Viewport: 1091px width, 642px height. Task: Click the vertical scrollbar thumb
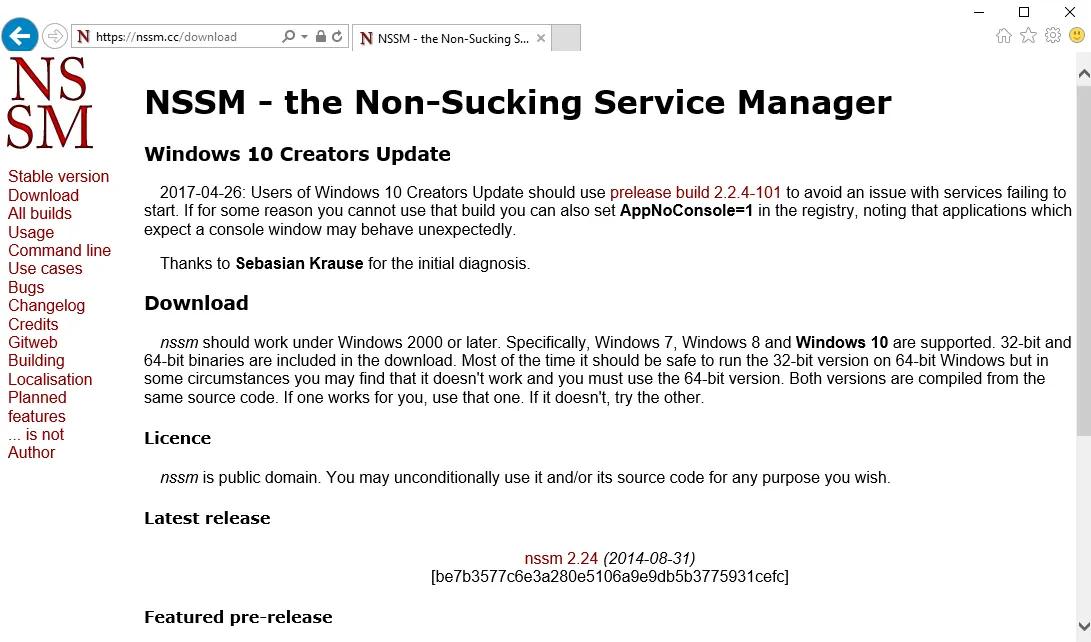1083,259
